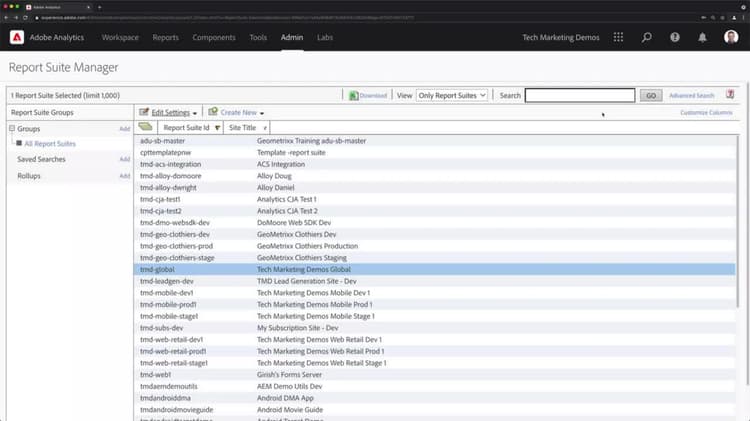This screenshot has height=421, width=750.
Task: Select the tmd-web-retail-prod1 row
Action: (434, 351)
